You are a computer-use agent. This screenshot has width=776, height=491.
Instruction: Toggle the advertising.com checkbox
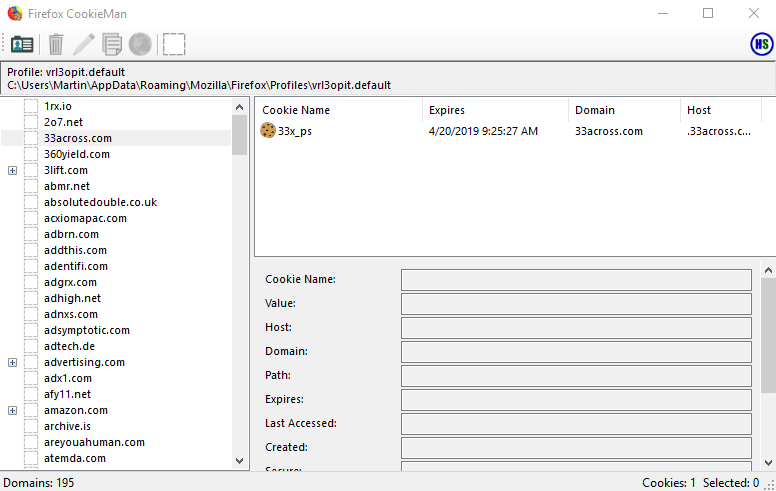click(x=31, y=362)
